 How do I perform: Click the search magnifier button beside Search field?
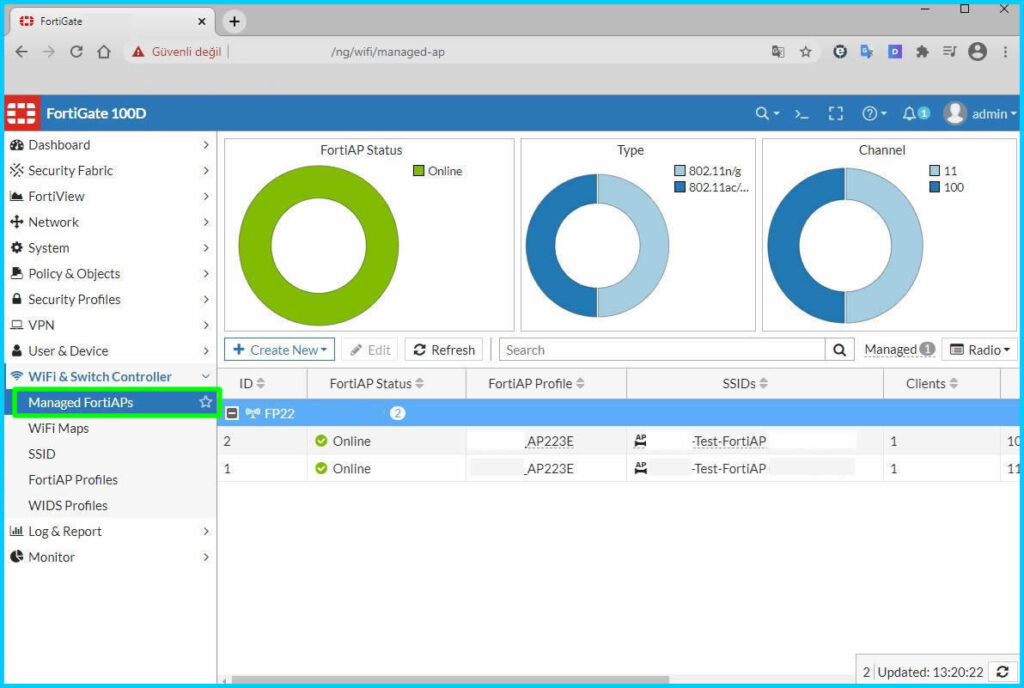(840, 350)
